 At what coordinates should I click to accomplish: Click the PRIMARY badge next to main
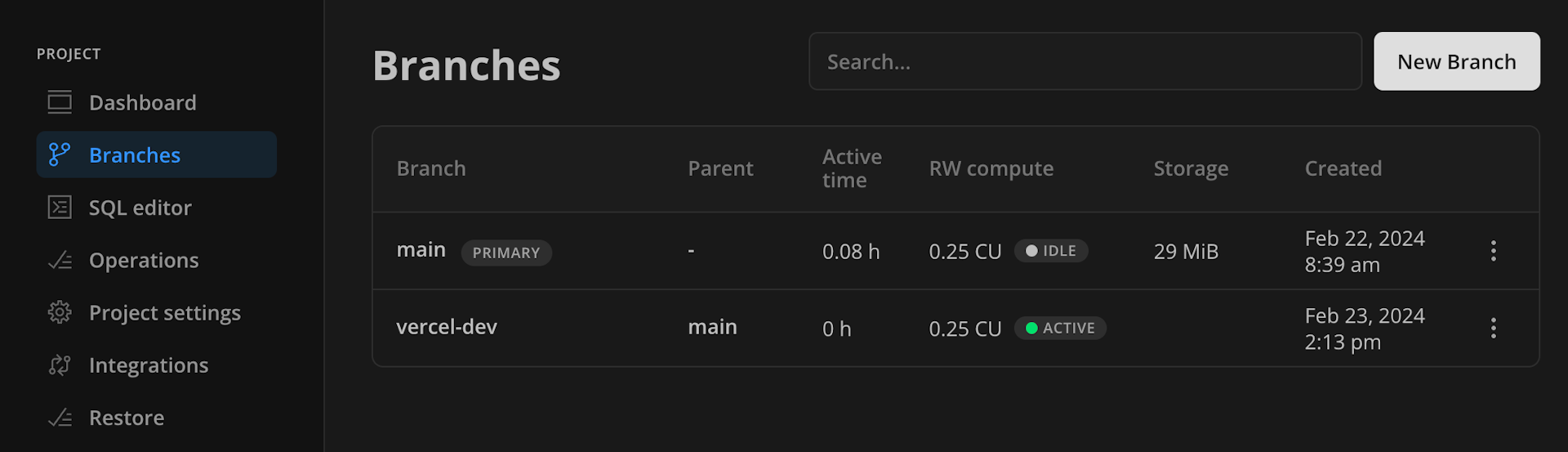tap(506, 253)
